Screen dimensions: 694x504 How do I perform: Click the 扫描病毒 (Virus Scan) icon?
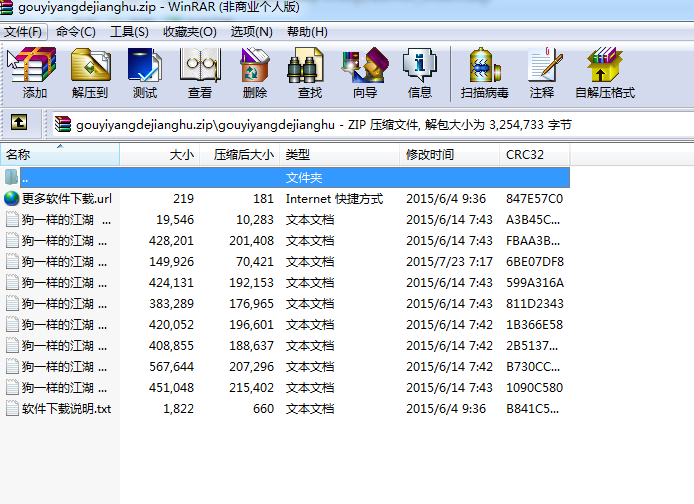pos(485,65)
